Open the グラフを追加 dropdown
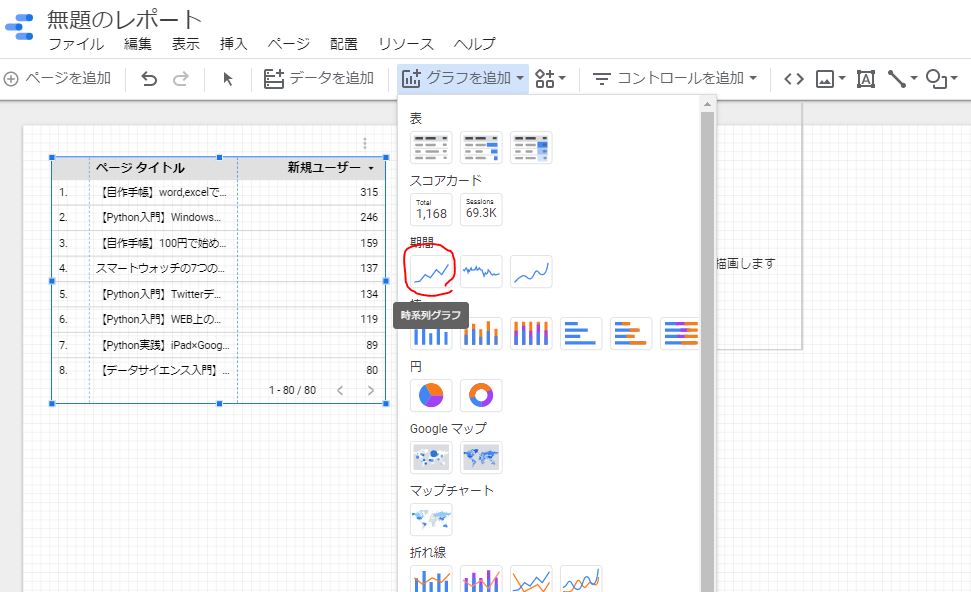Image resolution: width=971 pixels, height=592 pixels. (463, 78)
